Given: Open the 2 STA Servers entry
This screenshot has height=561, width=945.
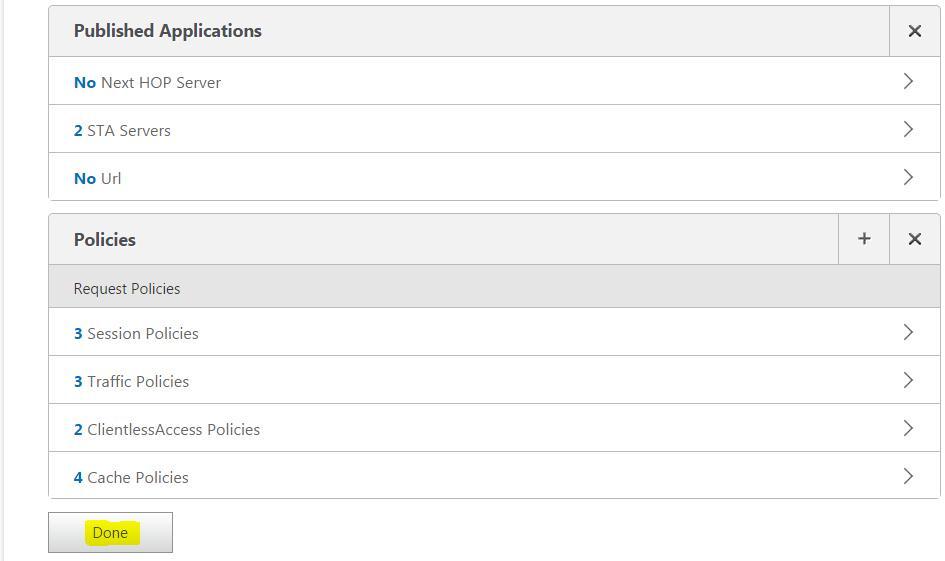Looking at the screenshot, I should pos(122,130).
